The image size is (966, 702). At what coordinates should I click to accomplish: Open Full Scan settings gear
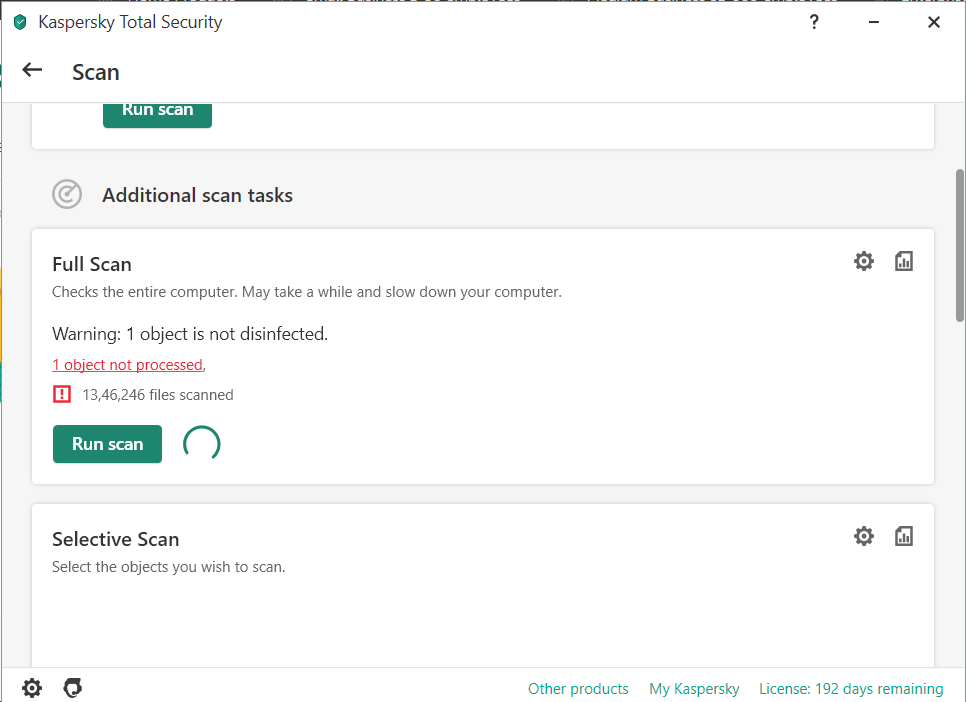[864, 261]
